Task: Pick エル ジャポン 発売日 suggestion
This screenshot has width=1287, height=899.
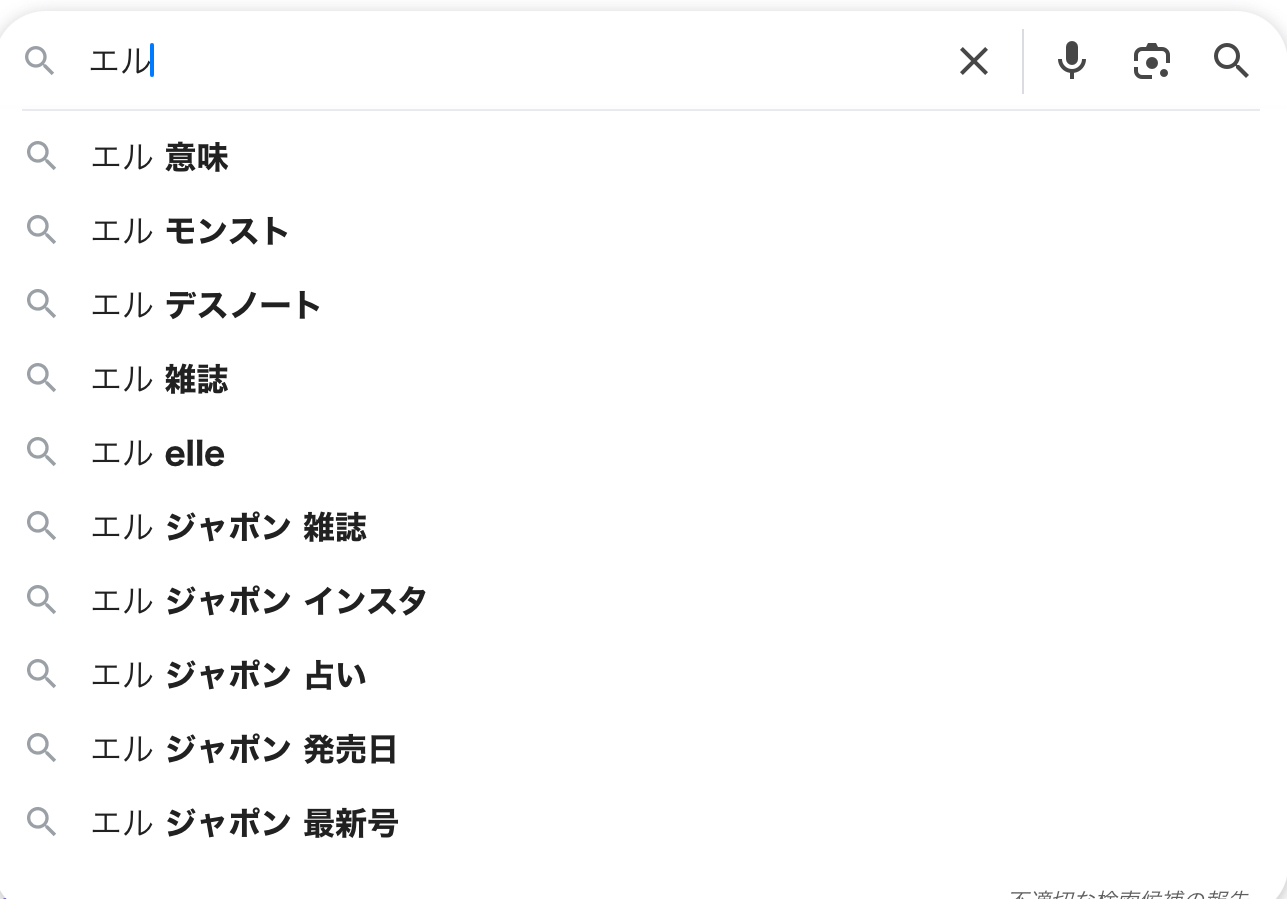Action: [x=244, y=749]
